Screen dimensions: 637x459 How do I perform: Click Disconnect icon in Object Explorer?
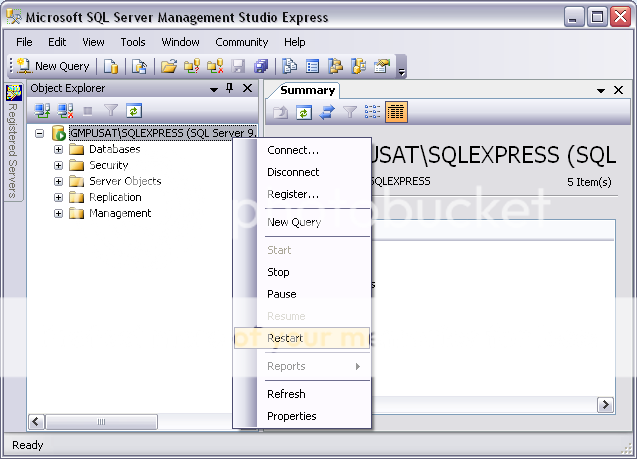pos(65,110)
